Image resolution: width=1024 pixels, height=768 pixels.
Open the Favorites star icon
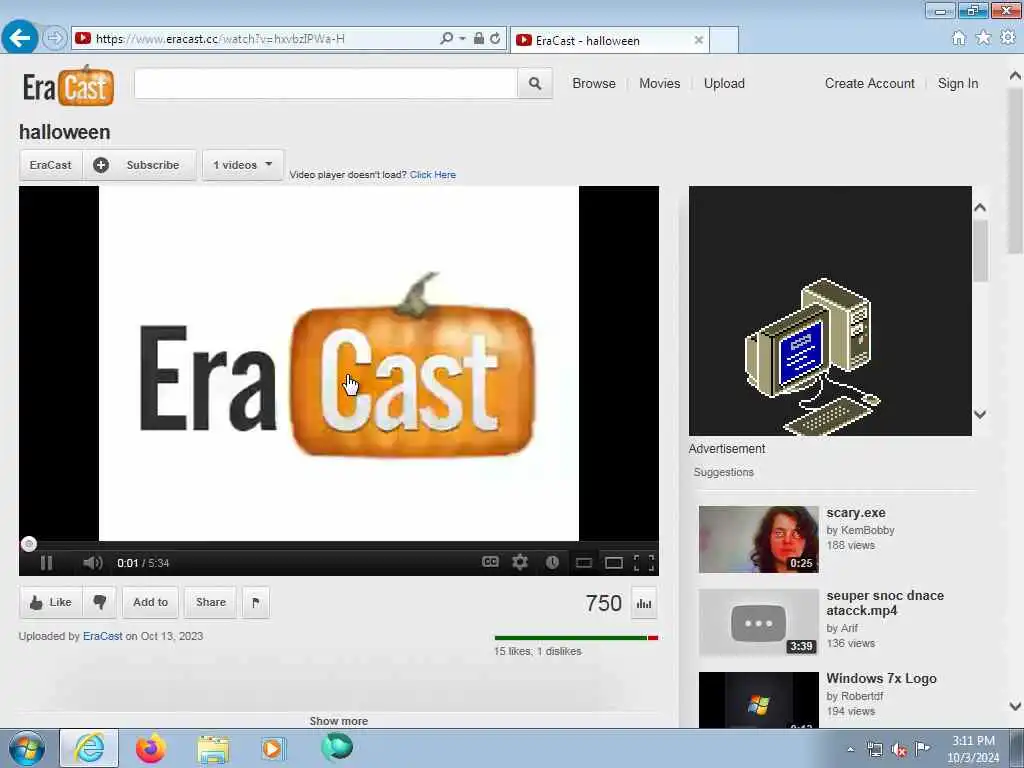pyautogui.click(x=983, y=38)
